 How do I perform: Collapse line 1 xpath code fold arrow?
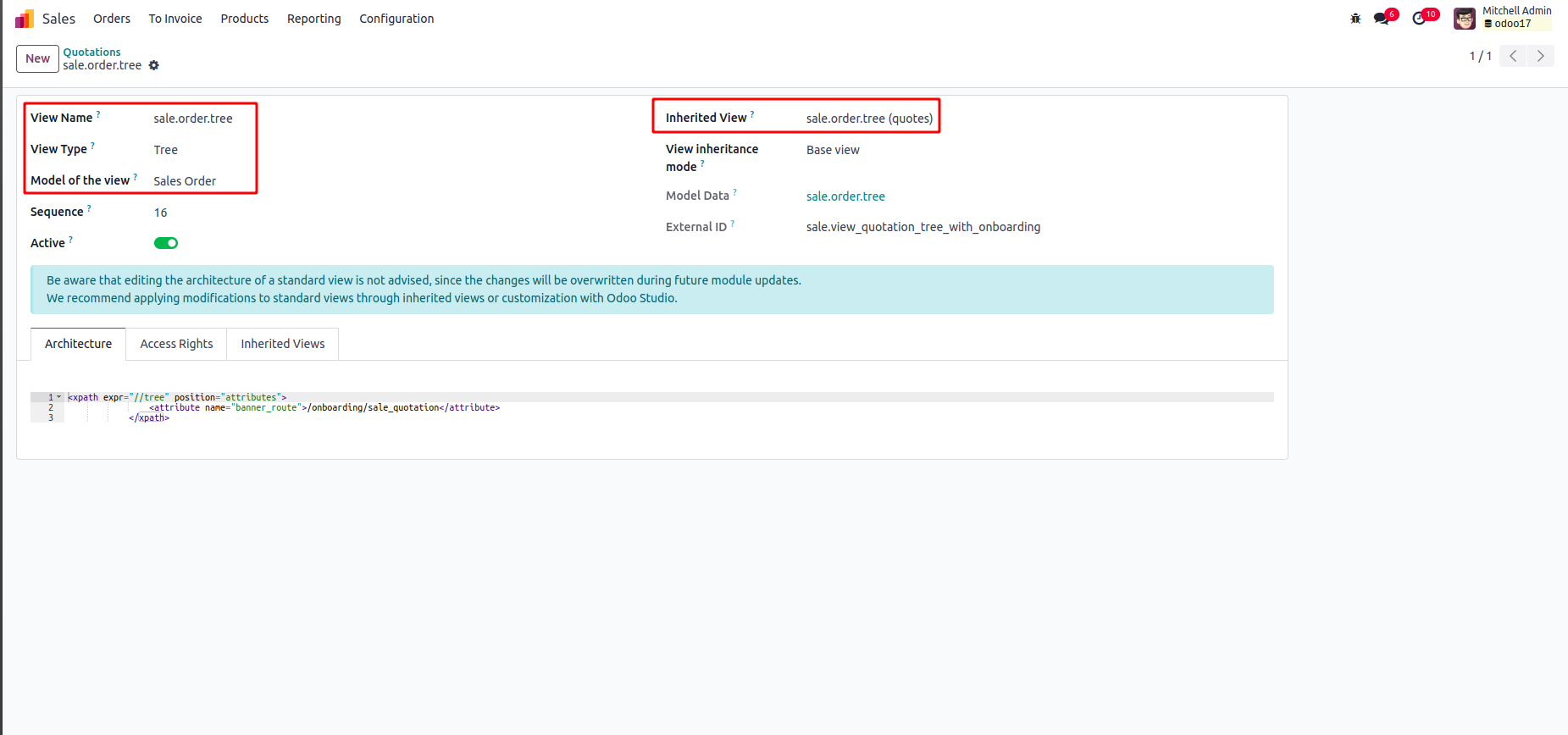(59, 397)
